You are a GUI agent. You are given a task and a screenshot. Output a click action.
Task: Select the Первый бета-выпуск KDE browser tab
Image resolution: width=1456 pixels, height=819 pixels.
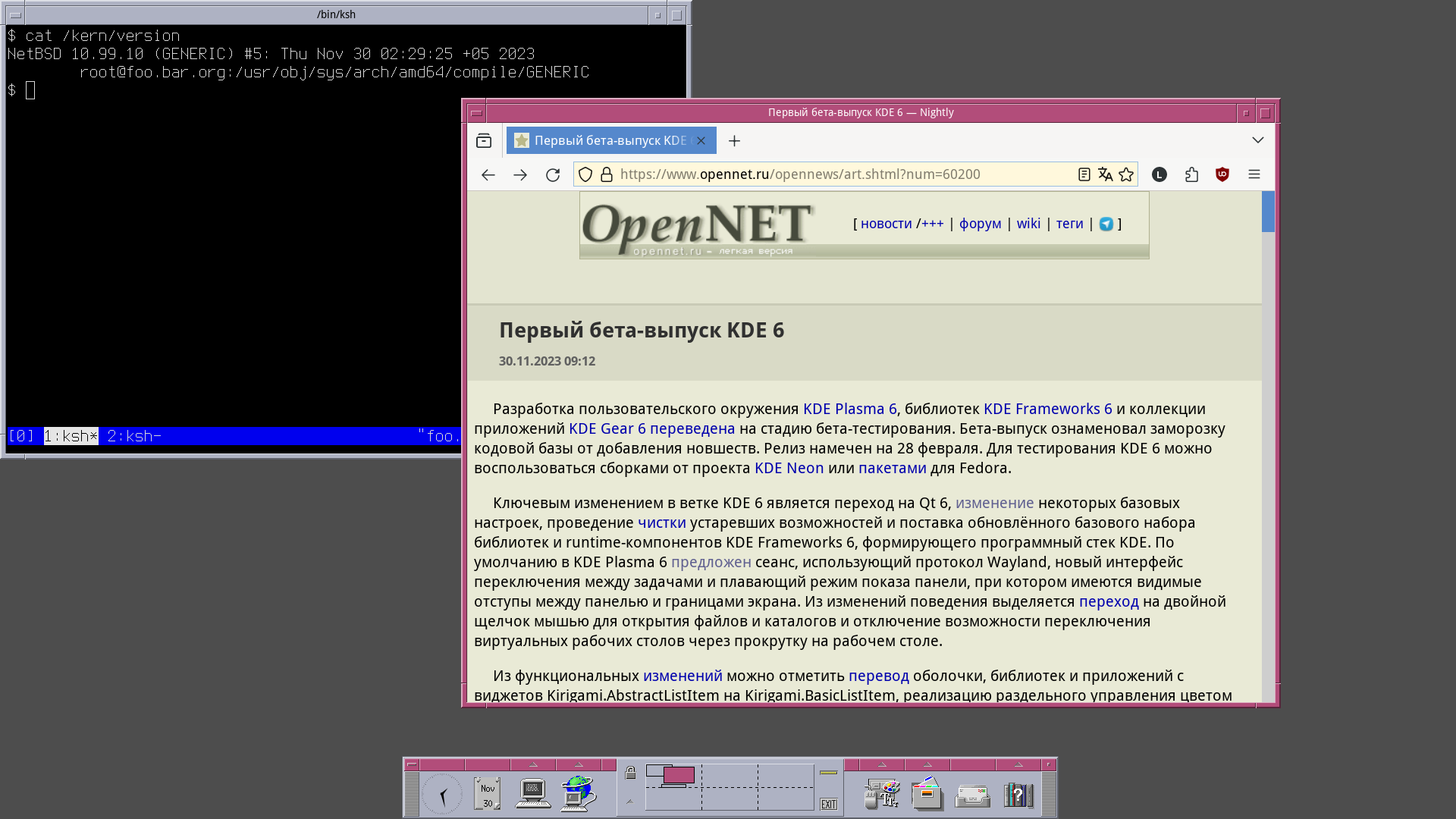click(611, 141)
